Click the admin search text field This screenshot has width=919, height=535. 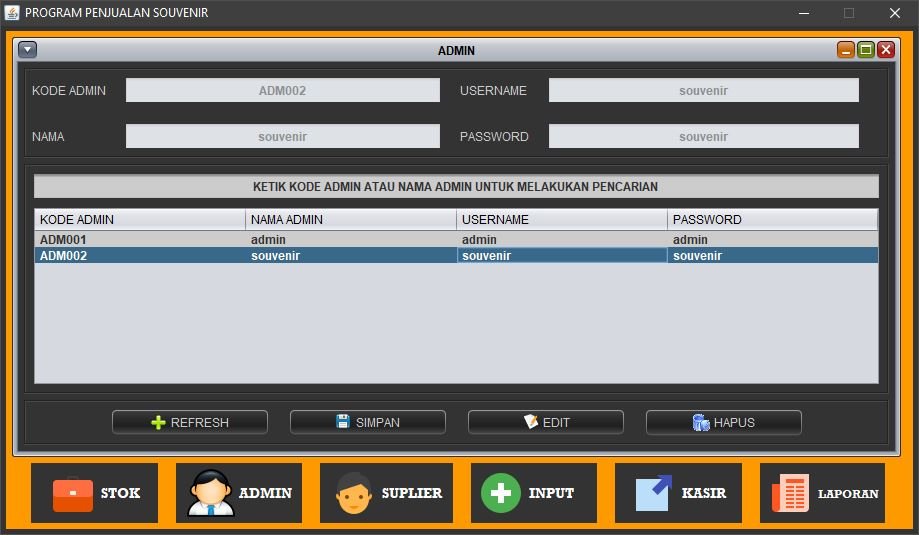click(x=456, y=187)
